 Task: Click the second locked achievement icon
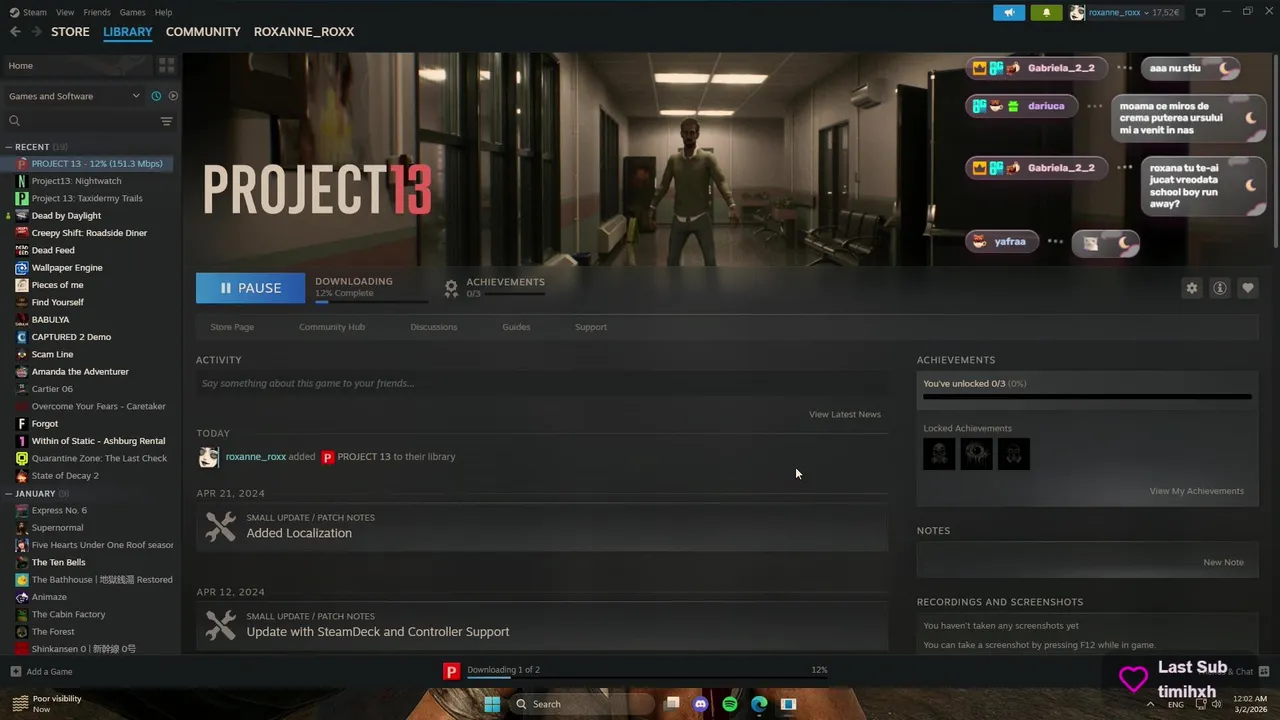pos(976,454)
